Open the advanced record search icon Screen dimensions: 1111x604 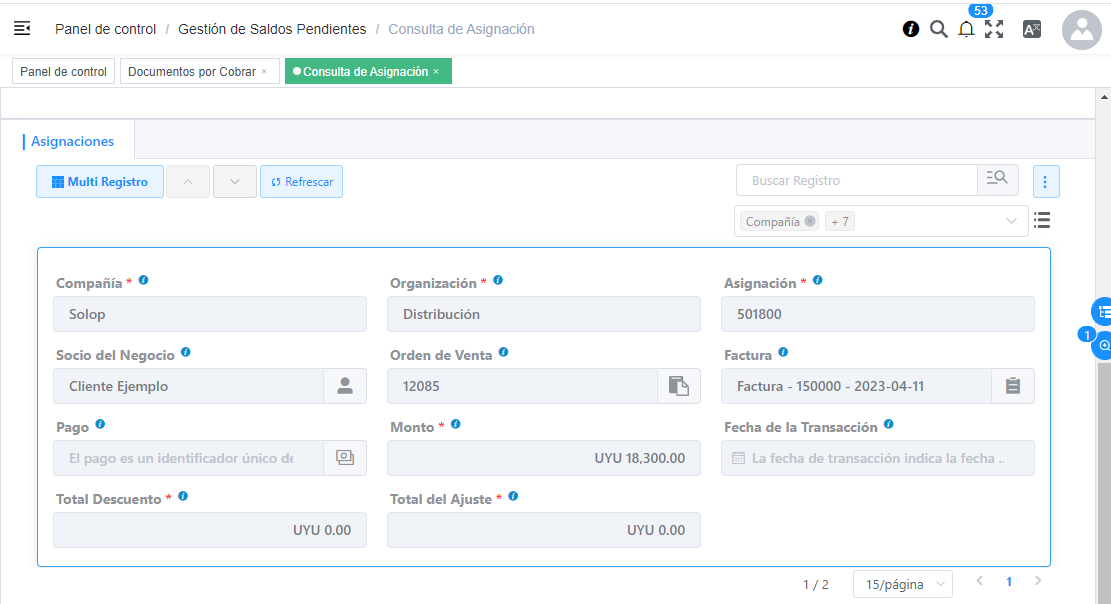coord(997,181)
